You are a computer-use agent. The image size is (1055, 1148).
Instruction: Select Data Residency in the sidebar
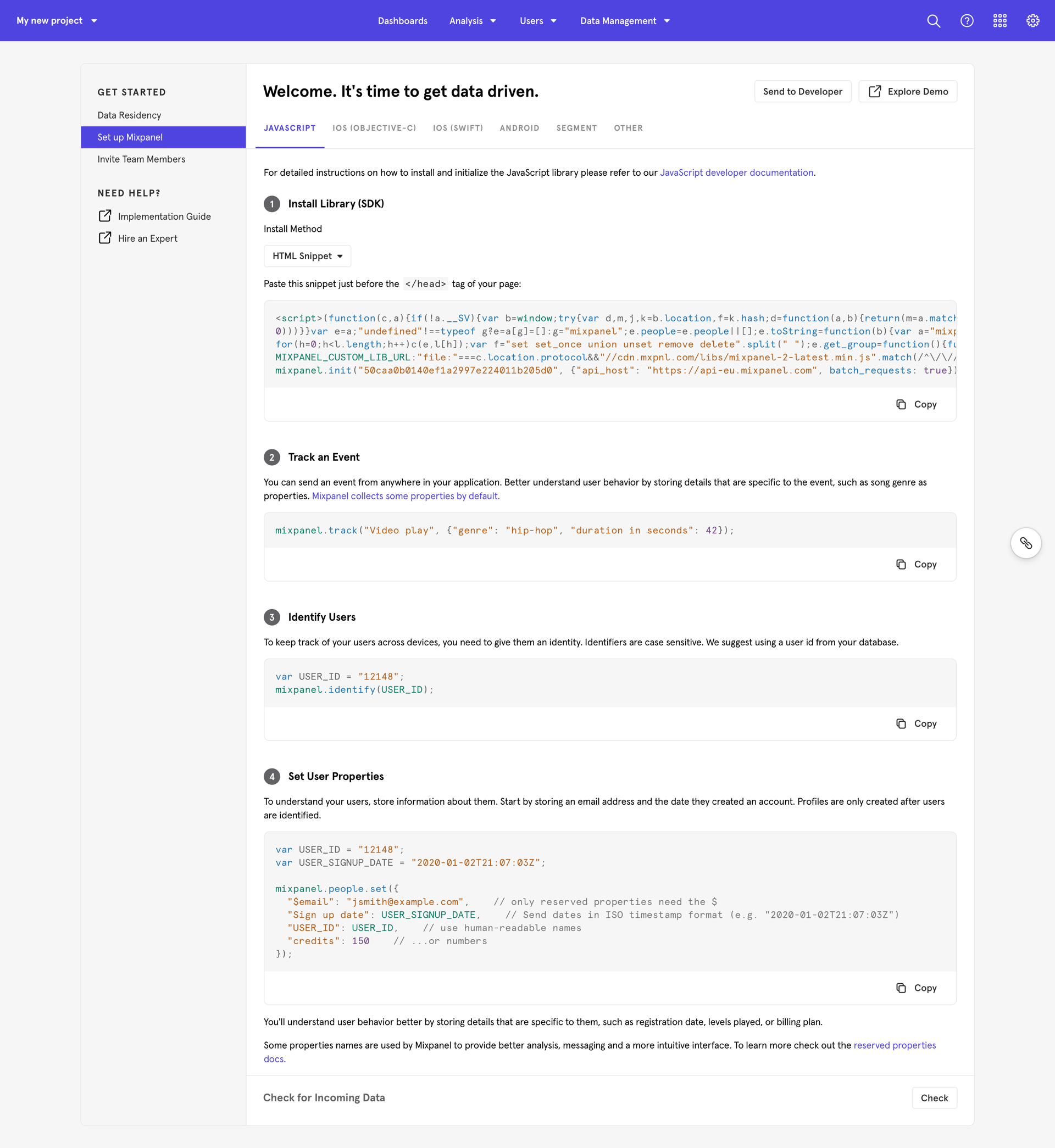[x=129, y=115]
